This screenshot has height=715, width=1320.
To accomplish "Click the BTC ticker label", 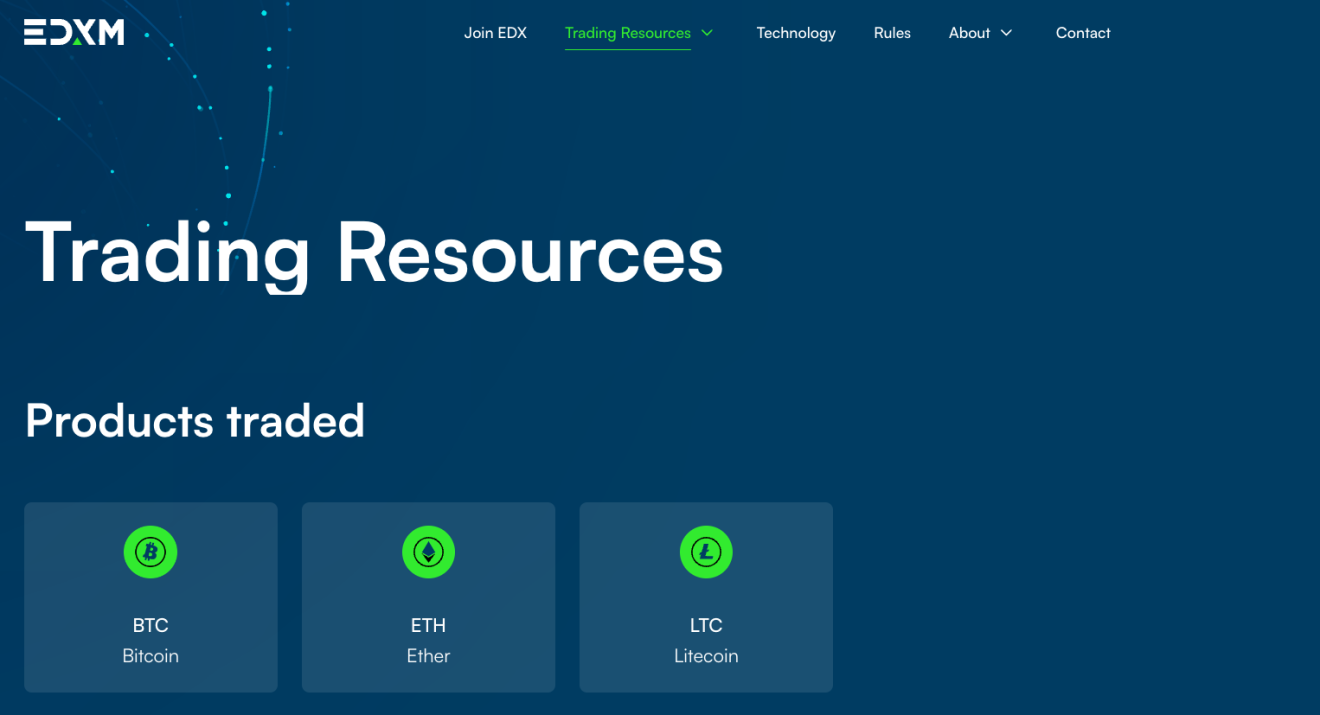I will [150, 625].
